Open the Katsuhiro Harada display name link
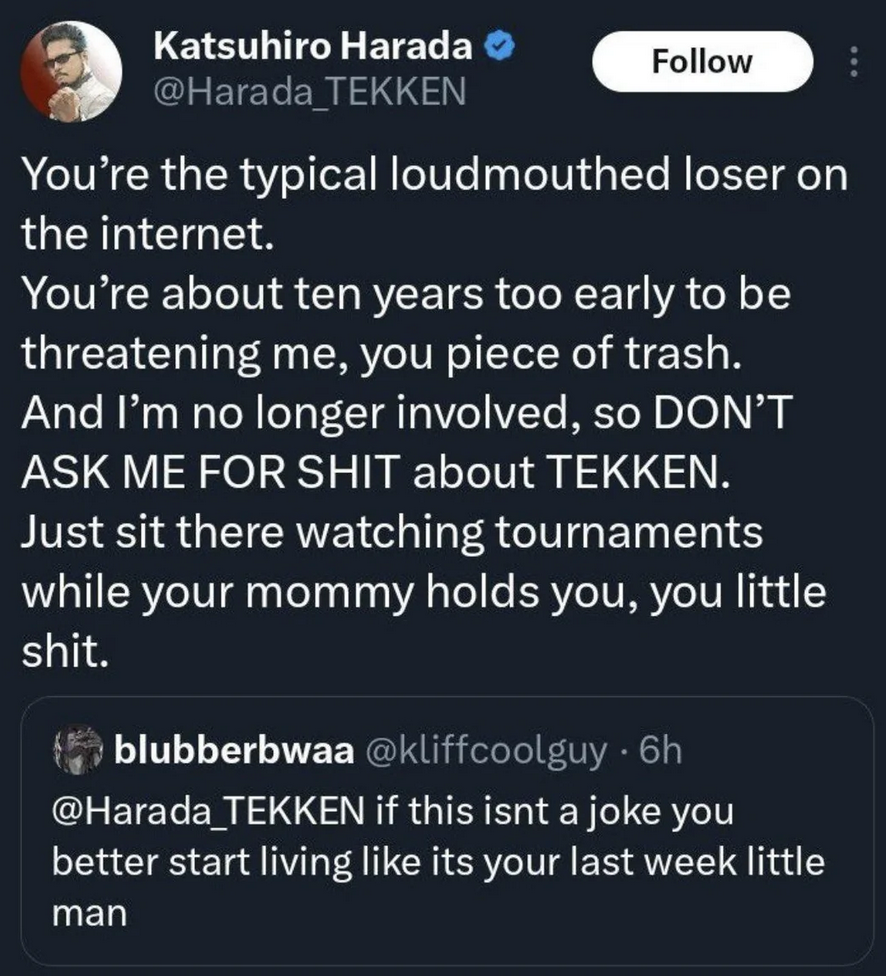This screenshot has width=886, height=976. 313,46
